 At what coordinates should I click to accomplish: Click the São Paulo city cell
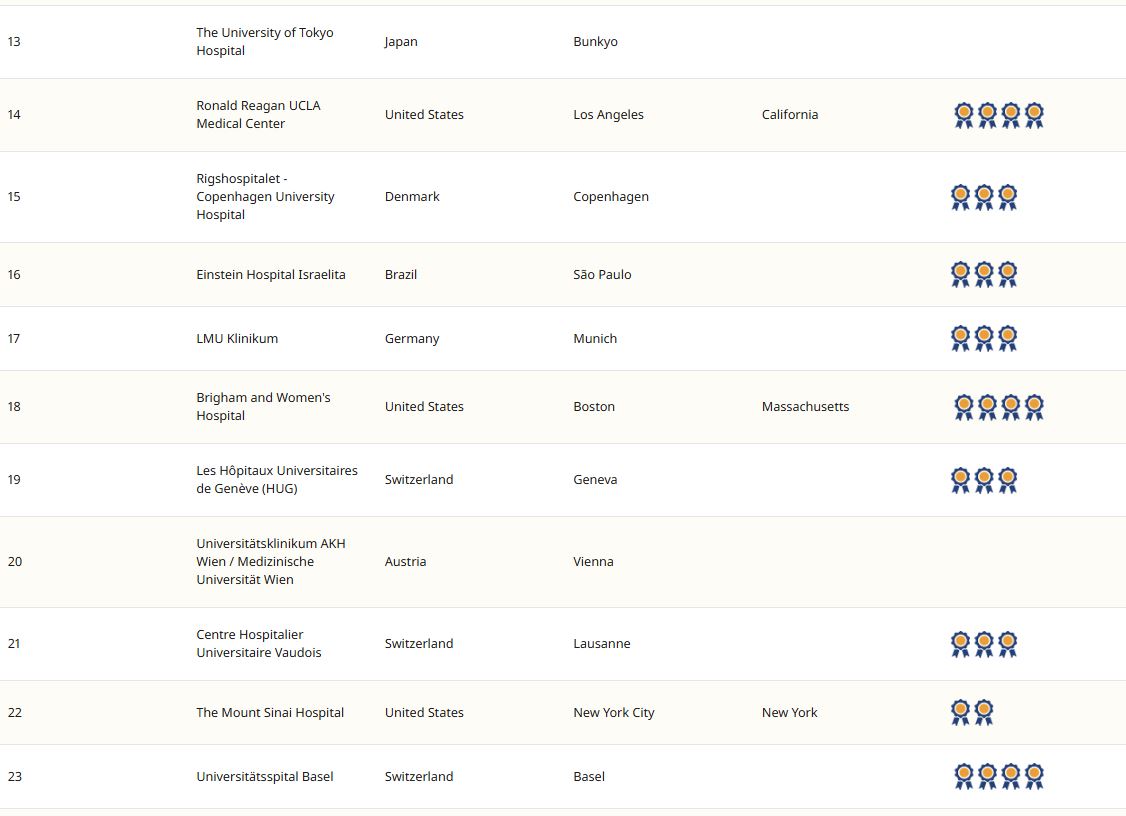602,275
